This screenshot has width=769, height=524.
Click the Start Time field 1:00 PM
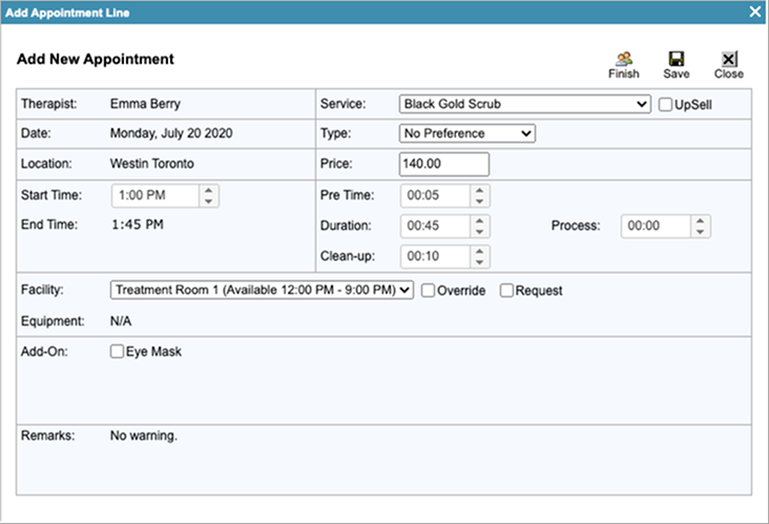click(155, 195)
